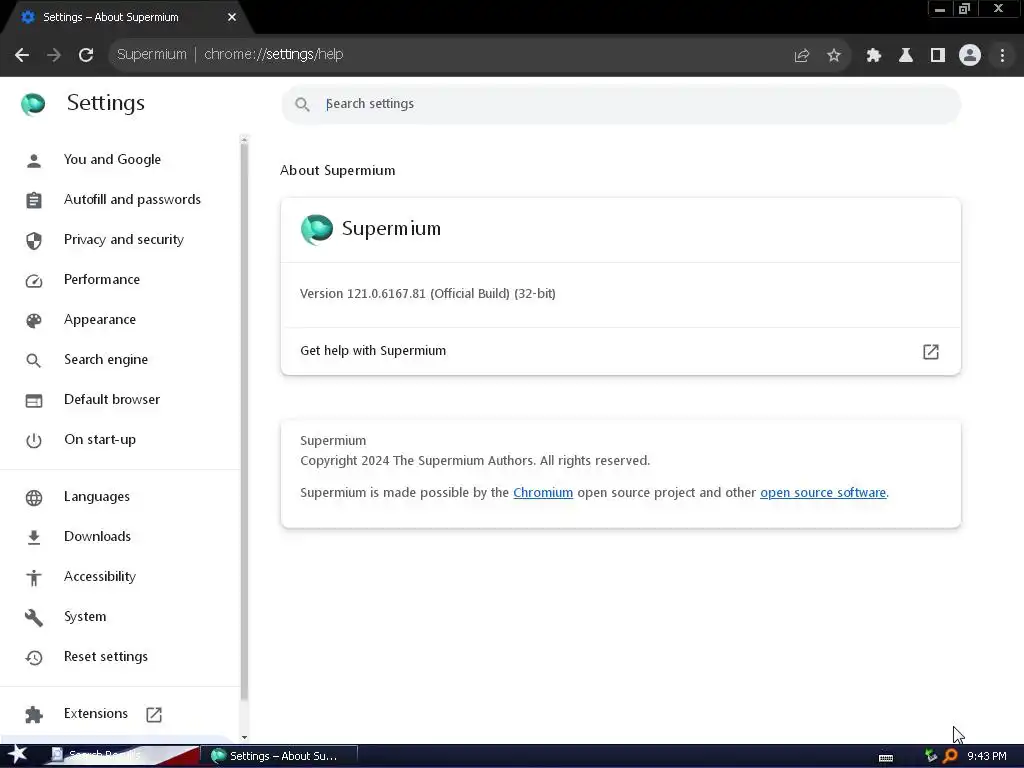
Task: Open the Extensions puzzle icon in toolbar
Action: tap(874, 56)
